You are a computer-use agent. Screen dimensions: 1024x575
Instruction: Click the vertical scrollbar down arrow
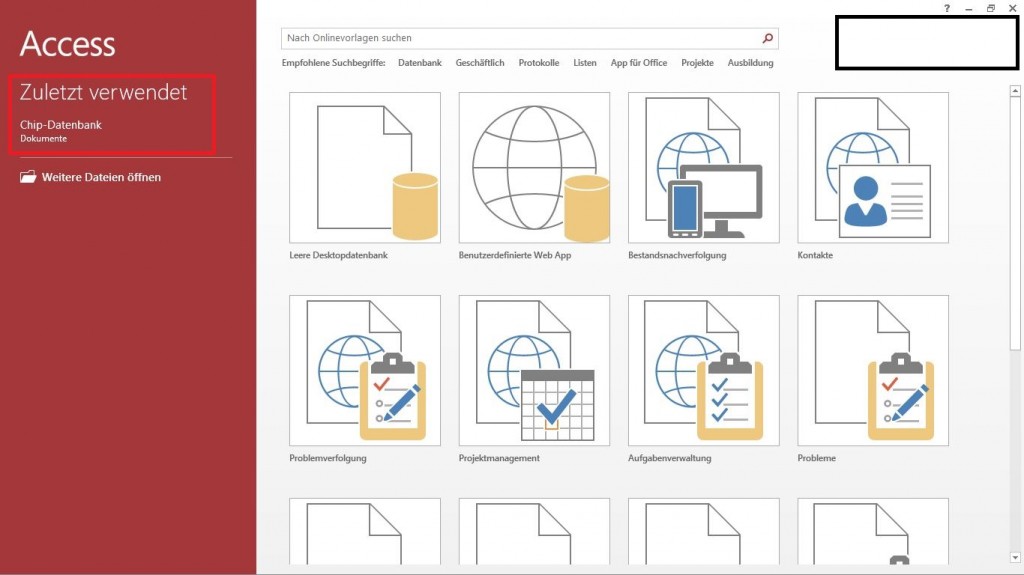1014,556
